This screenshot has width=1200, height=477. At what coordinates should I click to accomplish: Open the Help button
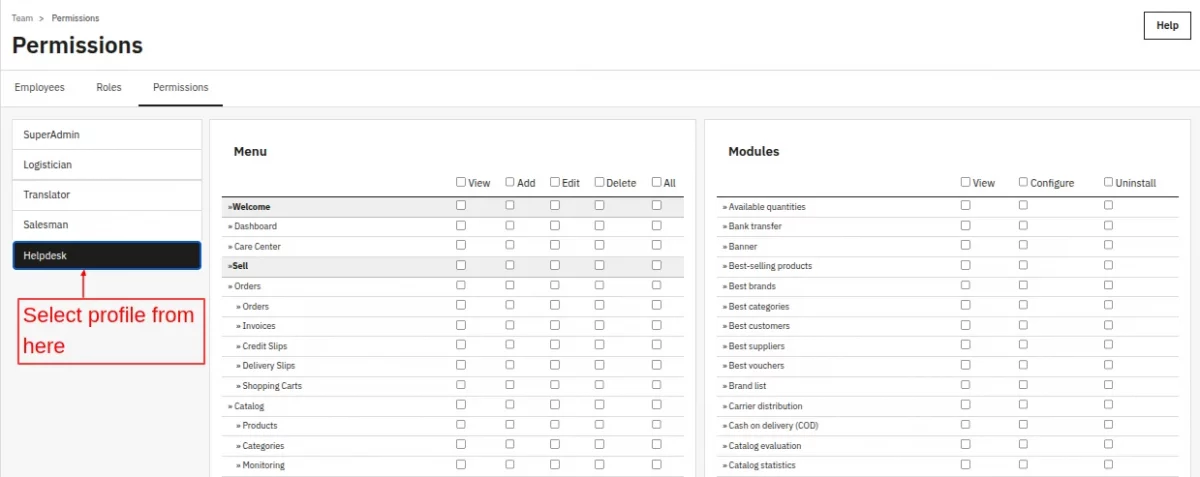pos(1167,26)
